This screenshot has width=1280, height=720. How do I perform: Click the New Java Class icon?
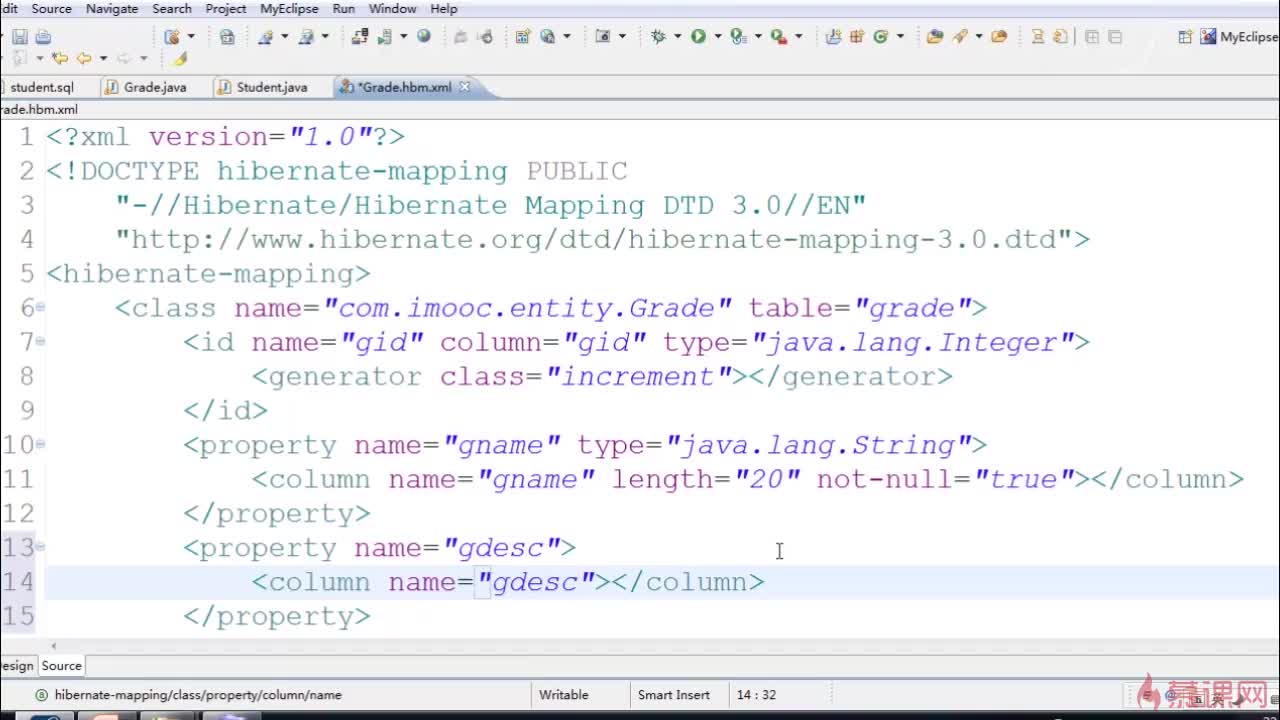point(881,37)
